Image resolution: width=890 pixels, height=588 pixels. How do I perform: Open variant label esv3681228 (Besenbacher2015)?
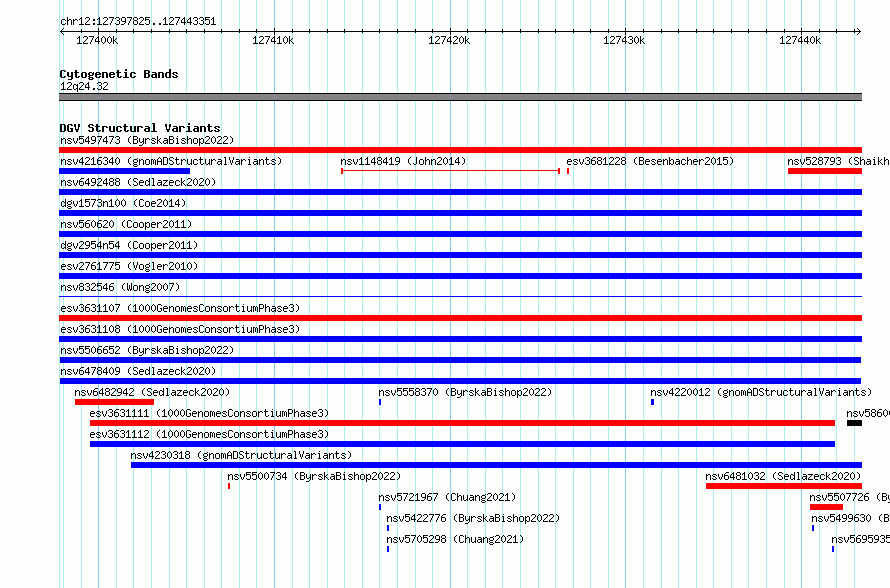tap(650, 161)
